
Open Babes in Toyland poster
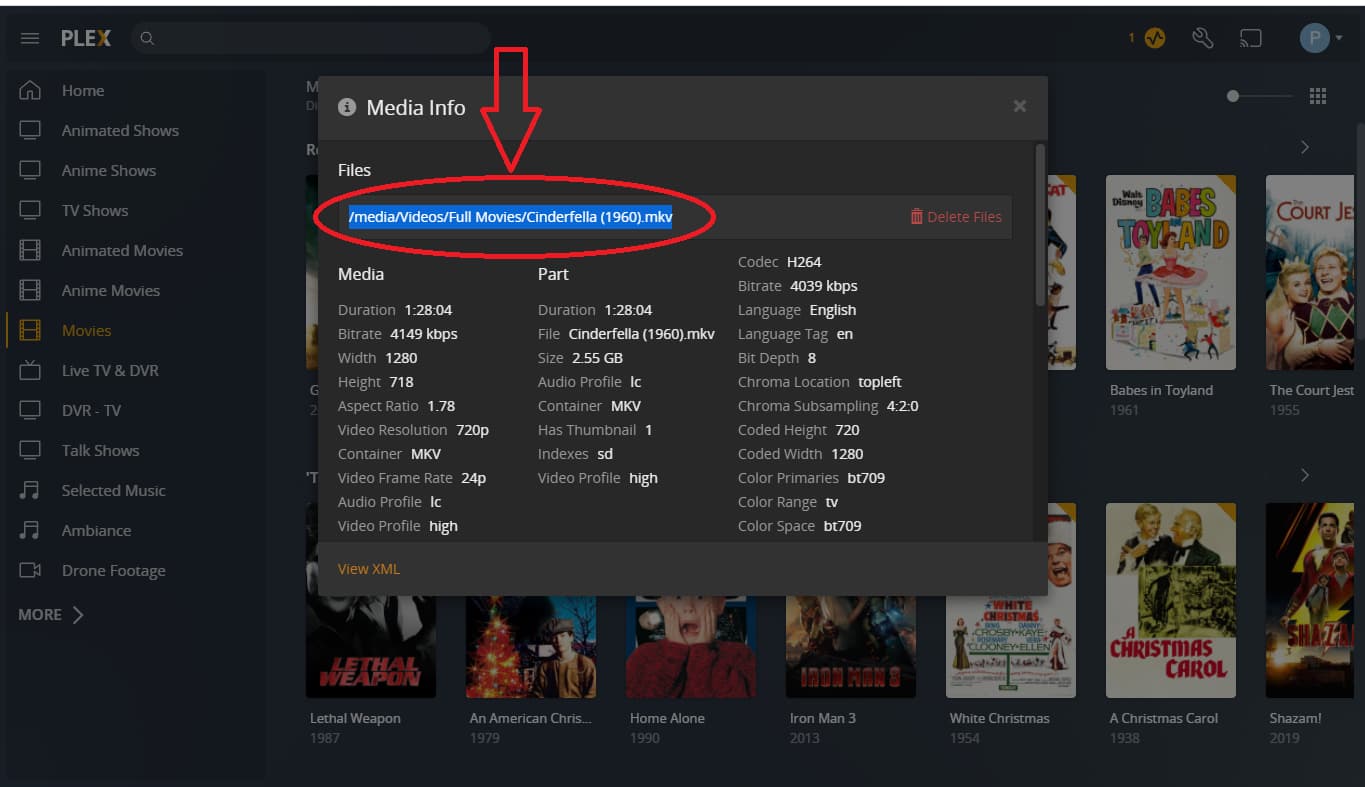coord(1171,272)
